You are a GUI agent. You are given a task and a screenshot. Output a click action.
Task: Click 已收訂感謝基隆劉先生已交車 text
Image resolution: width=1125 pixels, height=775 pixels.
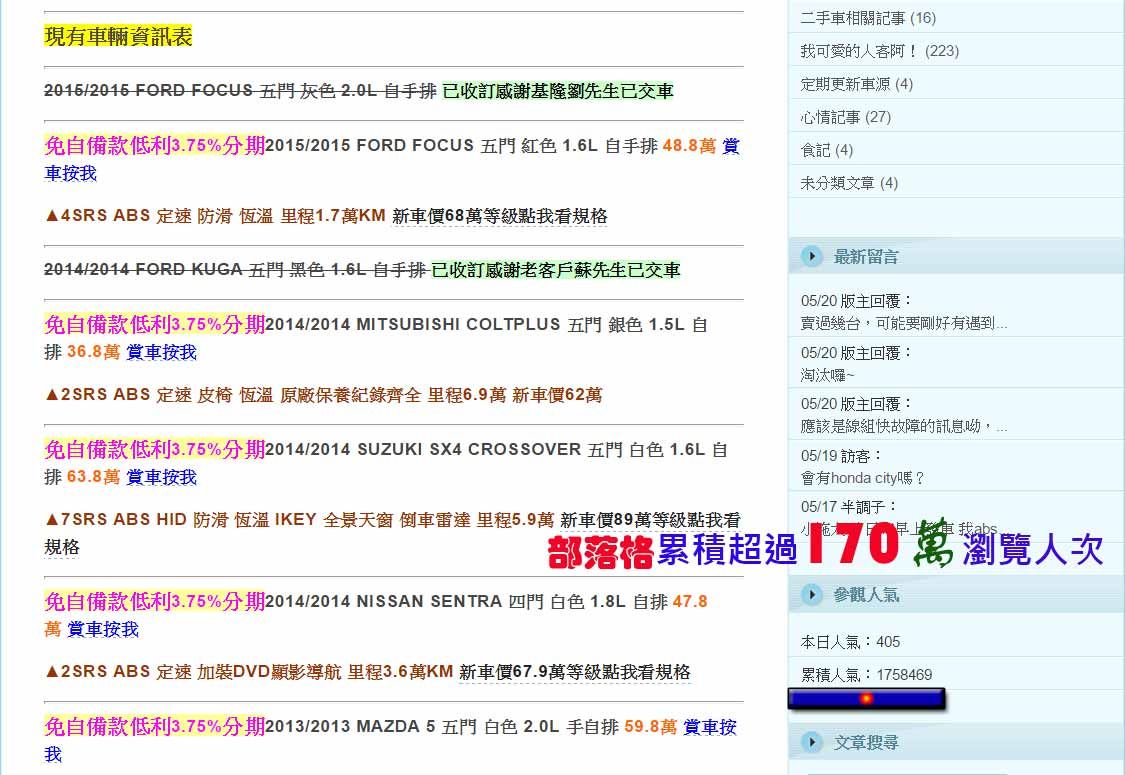point(558,91)
